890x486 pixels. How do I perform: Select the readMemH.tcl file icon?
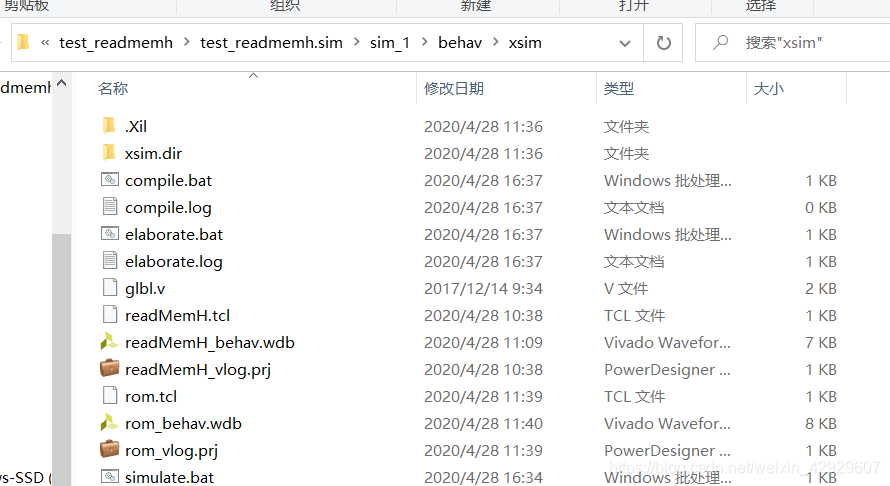(110, 314)
